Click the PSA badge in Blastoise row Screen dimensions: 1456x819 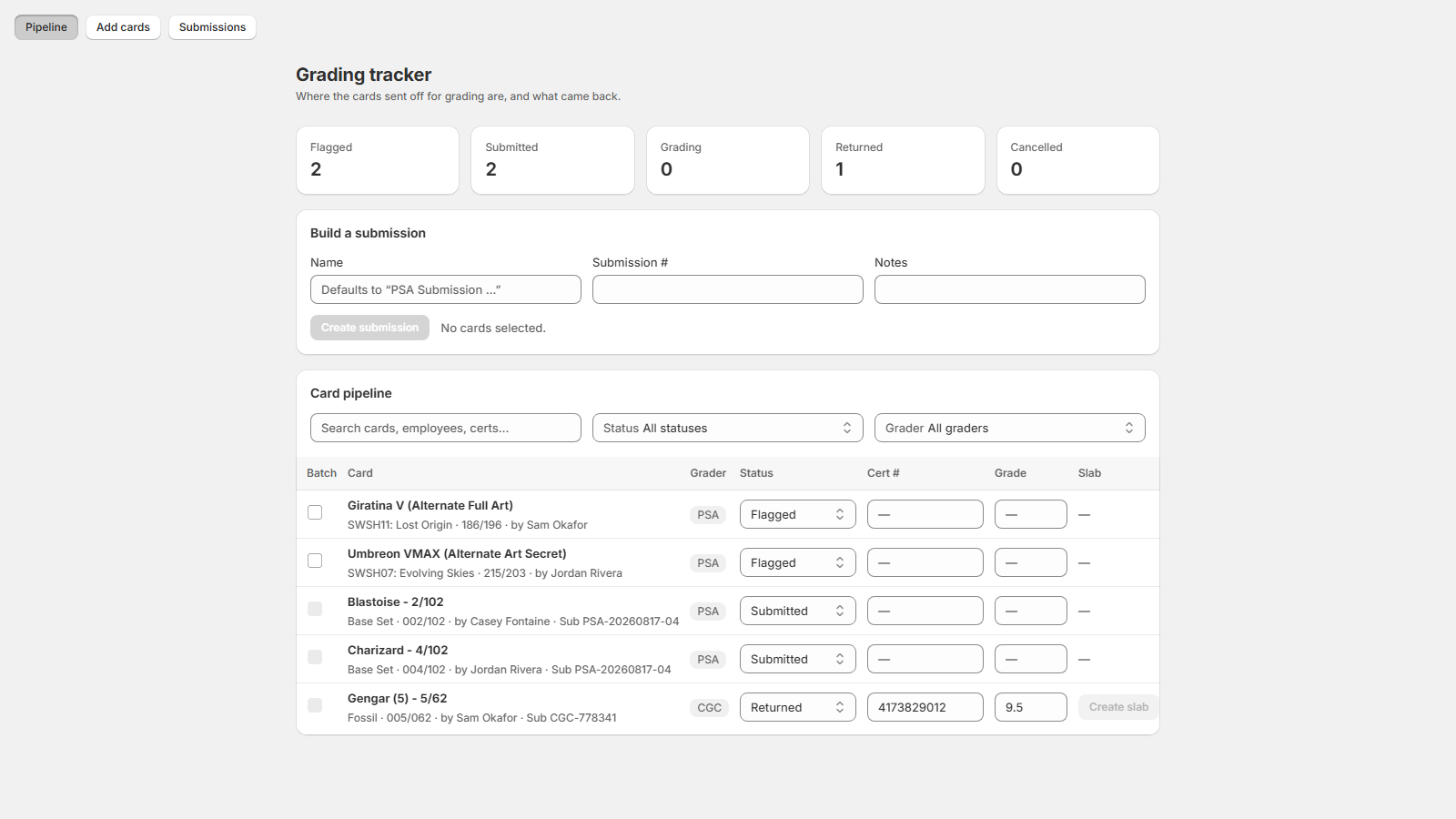pyautogui.click(x=708, y=612)
